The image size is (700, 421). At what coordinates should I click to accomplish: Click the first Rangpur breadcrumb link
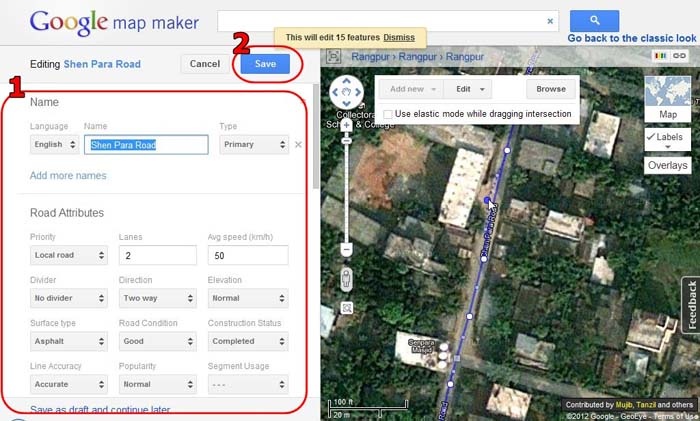370,57
